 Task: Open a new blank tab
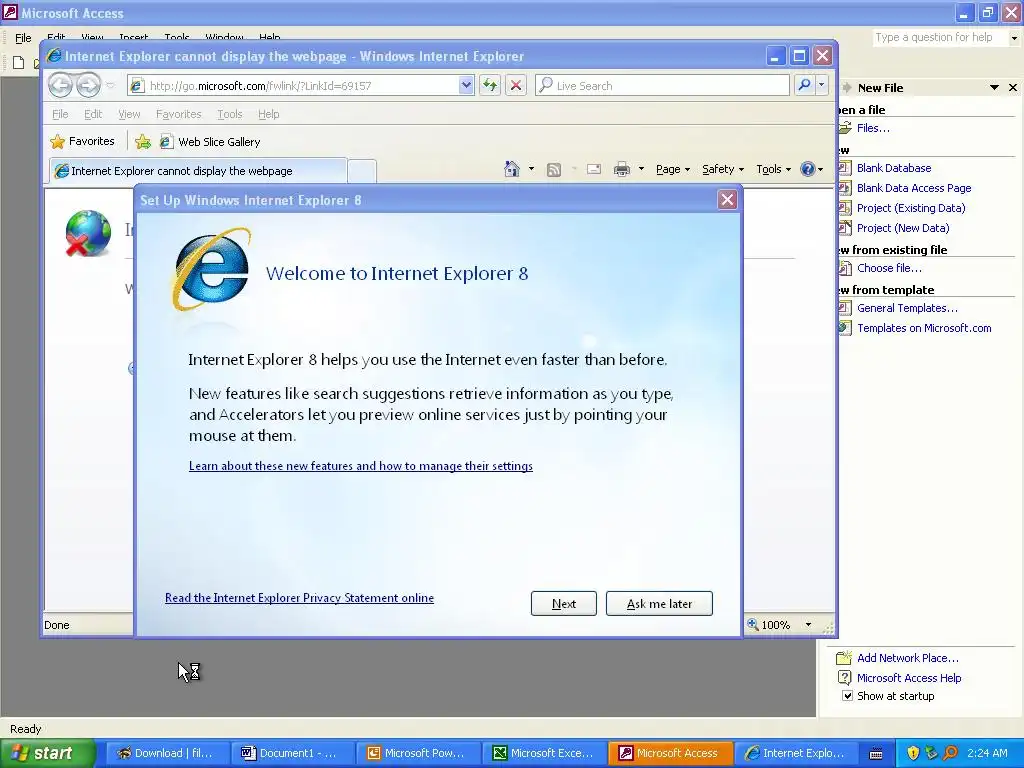(362, 171)
